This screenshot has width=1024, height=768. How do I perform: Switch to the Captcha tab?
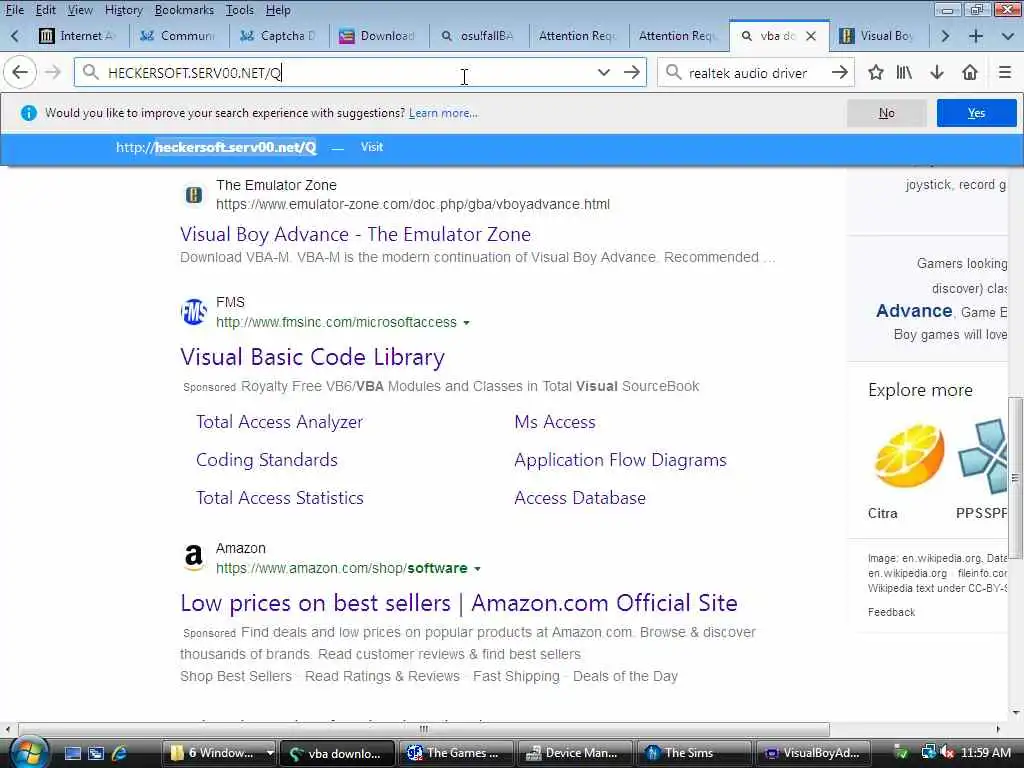[279, 36]
